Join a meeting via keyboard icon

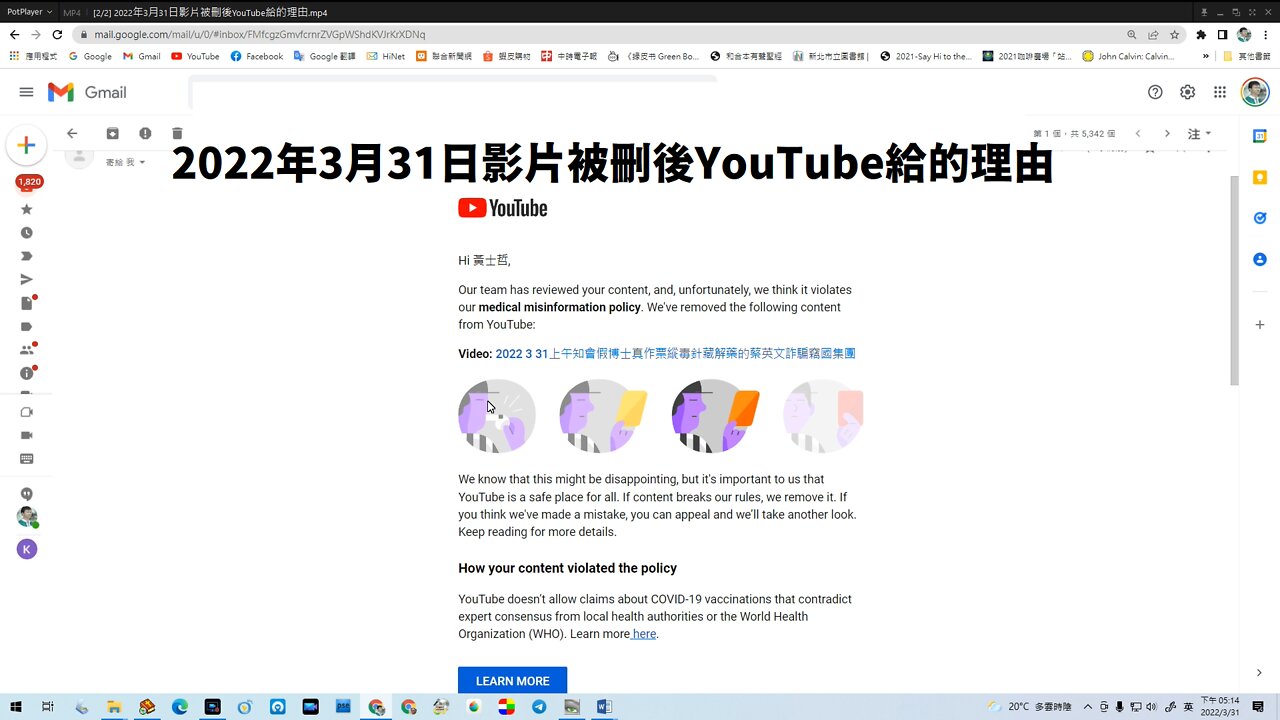click(27, 459)
